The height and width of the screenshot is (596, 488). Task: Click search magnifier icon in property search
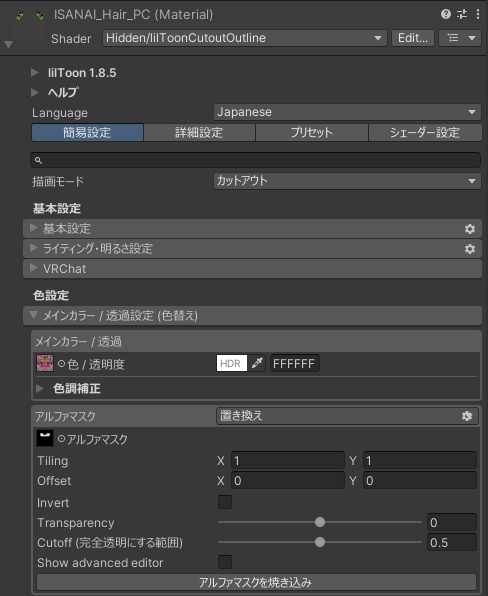click(38, 160)
